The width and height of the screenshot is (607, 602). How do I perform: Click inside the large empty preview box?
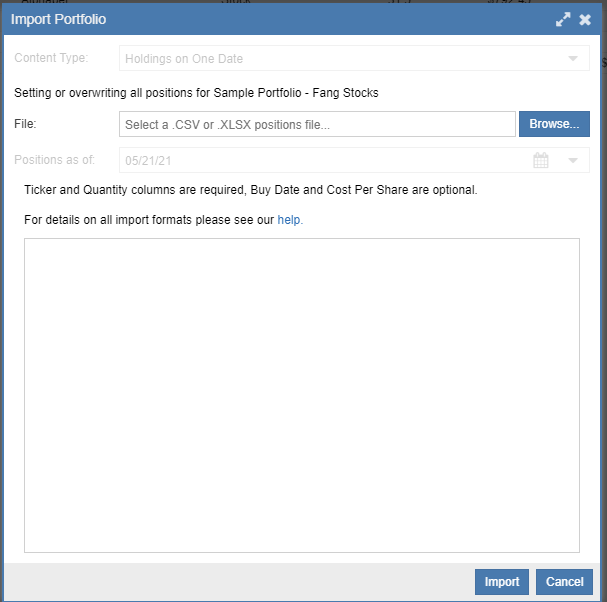pyautogui.click(x=301, y=395)
